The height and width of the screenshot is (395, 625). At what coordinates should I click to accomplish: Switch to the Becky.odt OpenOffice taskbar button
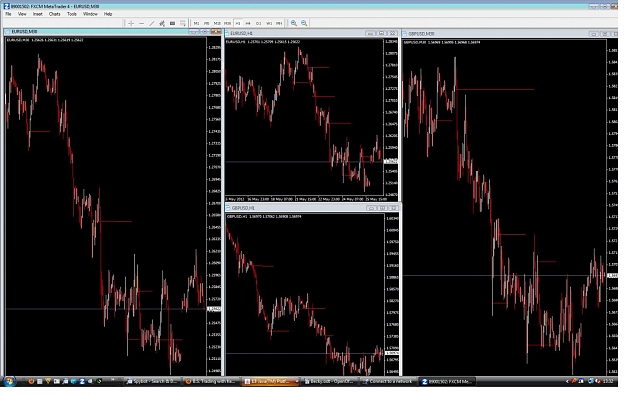pyautogui.click(x=329, y=381)
